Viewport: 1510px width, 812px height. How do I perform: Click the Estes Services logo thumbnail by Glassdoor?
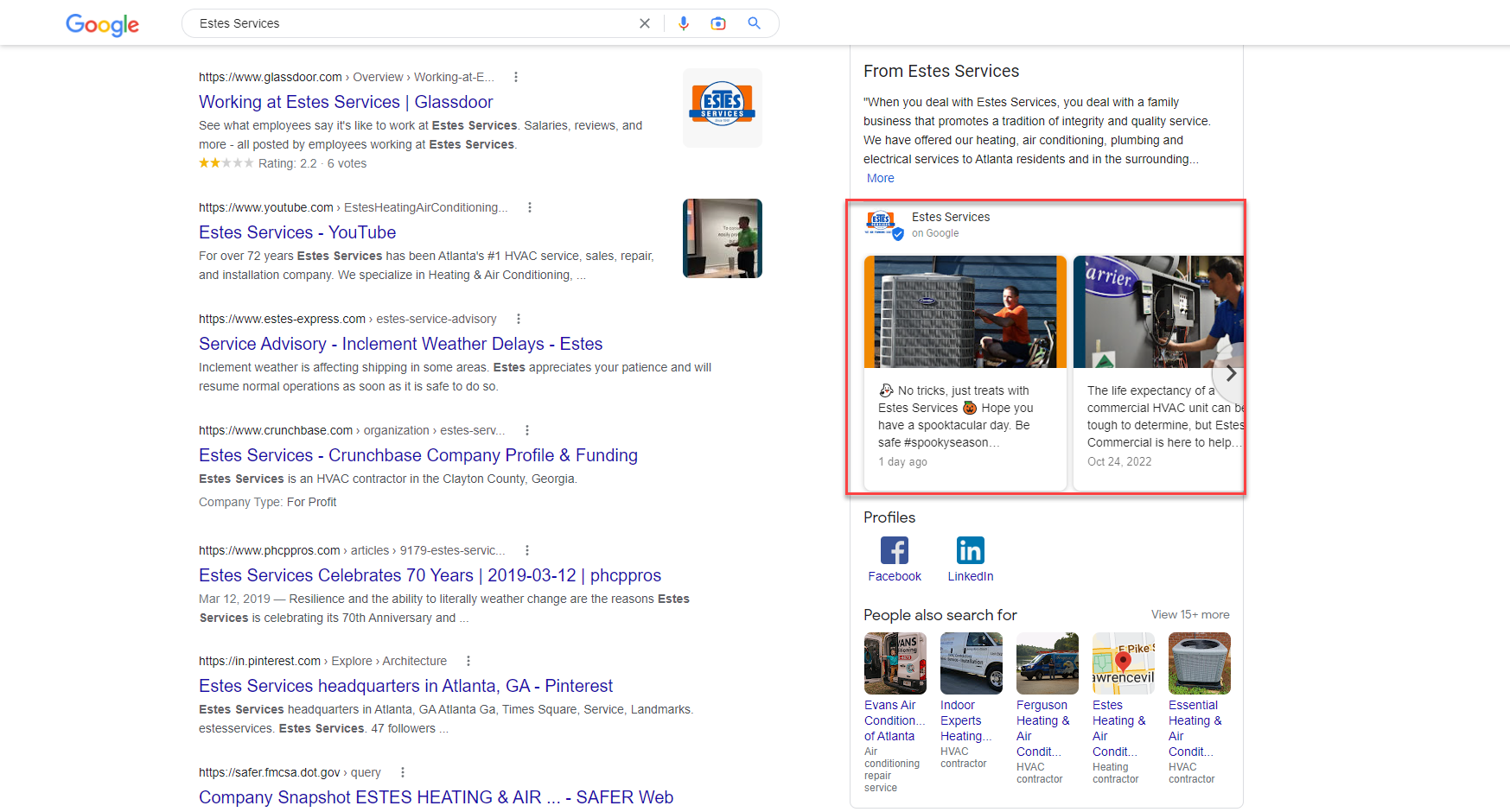point(723,108)
